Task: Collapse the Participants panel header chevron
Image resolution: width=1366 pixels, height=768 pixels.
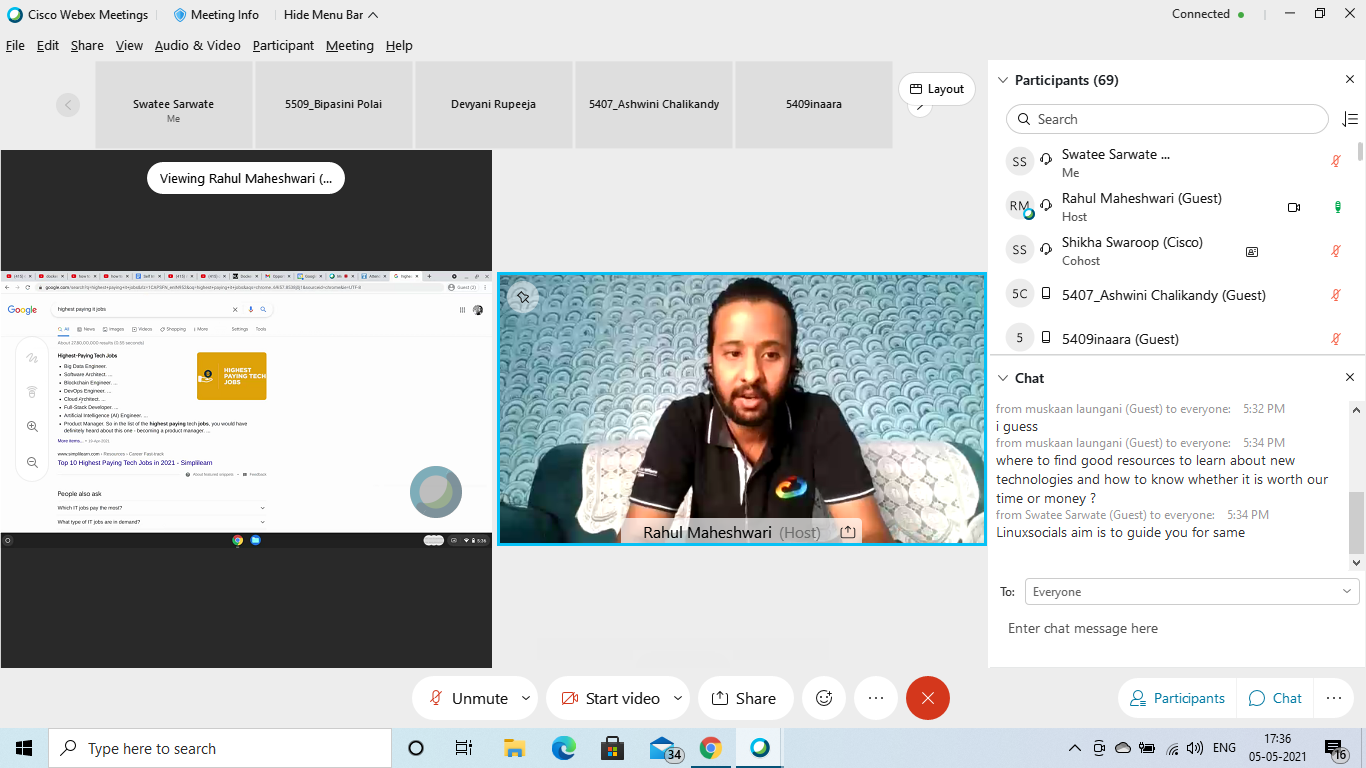Action: point(1002,80)
